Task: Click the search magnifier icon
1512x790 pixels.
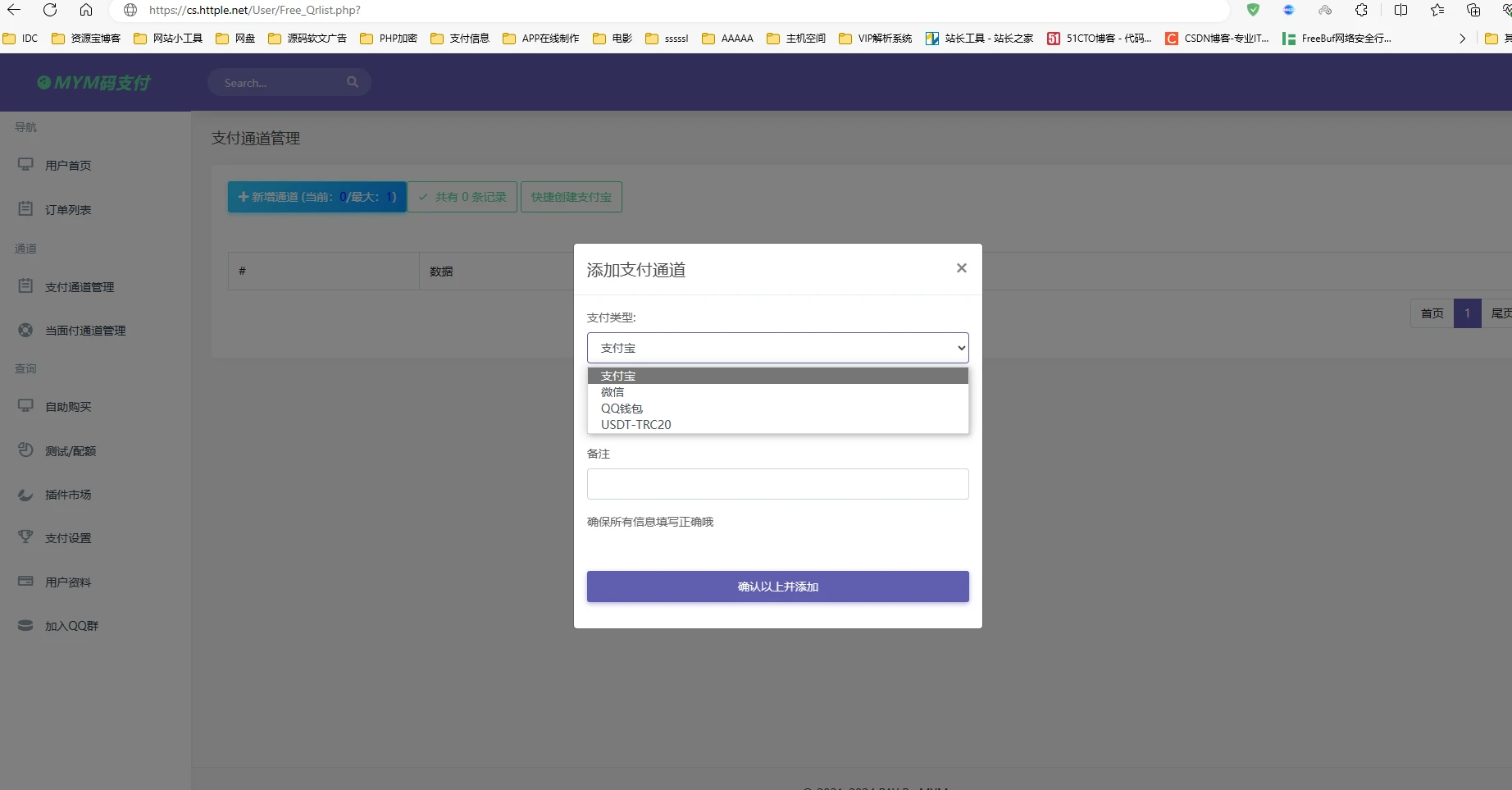Action: pos(353,82)
